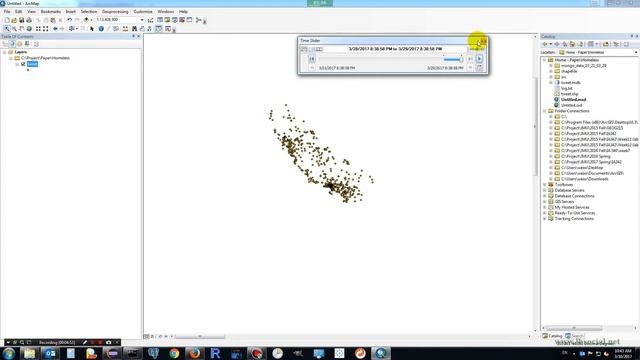Open Google Chrome from the taskbar

(x=174, y=353)
